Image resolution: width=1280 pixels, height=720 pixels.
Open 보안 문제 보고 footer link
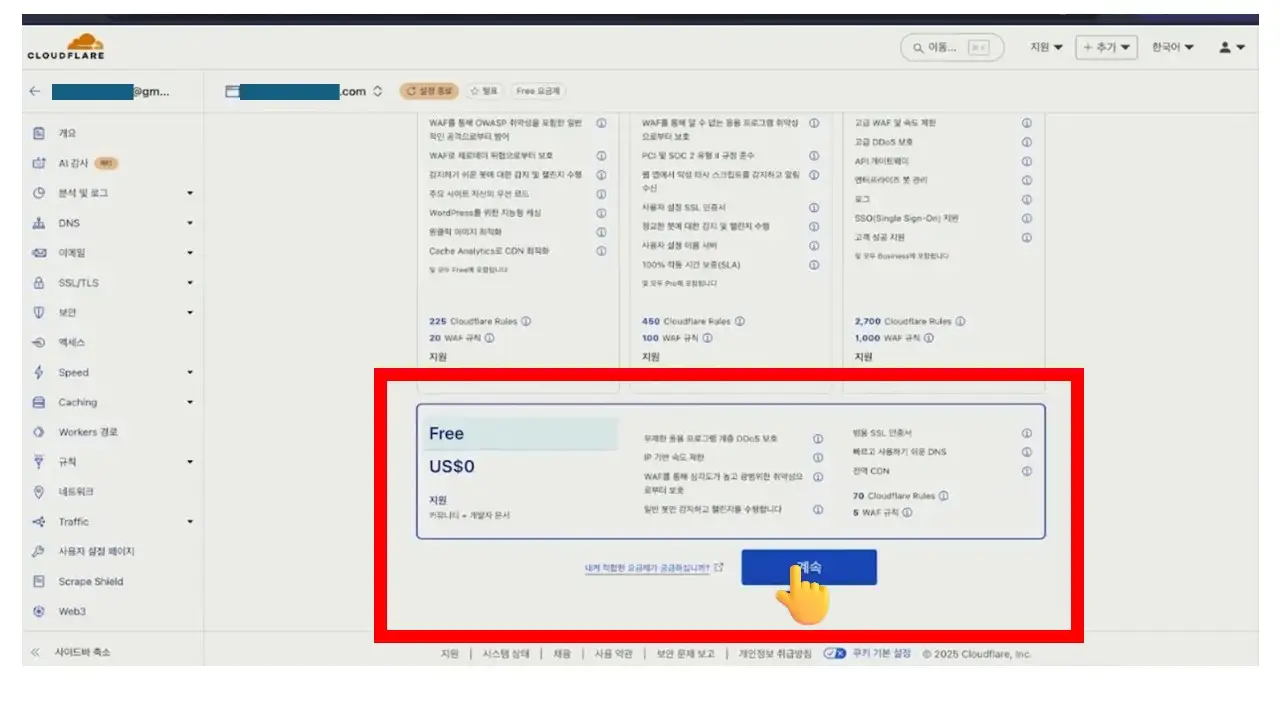click(686, 654)
